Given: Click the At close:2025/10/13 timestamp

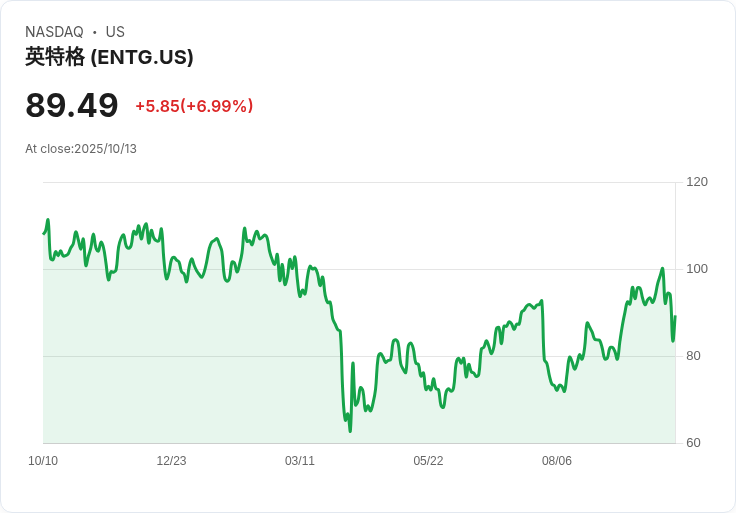Looking at the screenshot, I should point(81,149).
